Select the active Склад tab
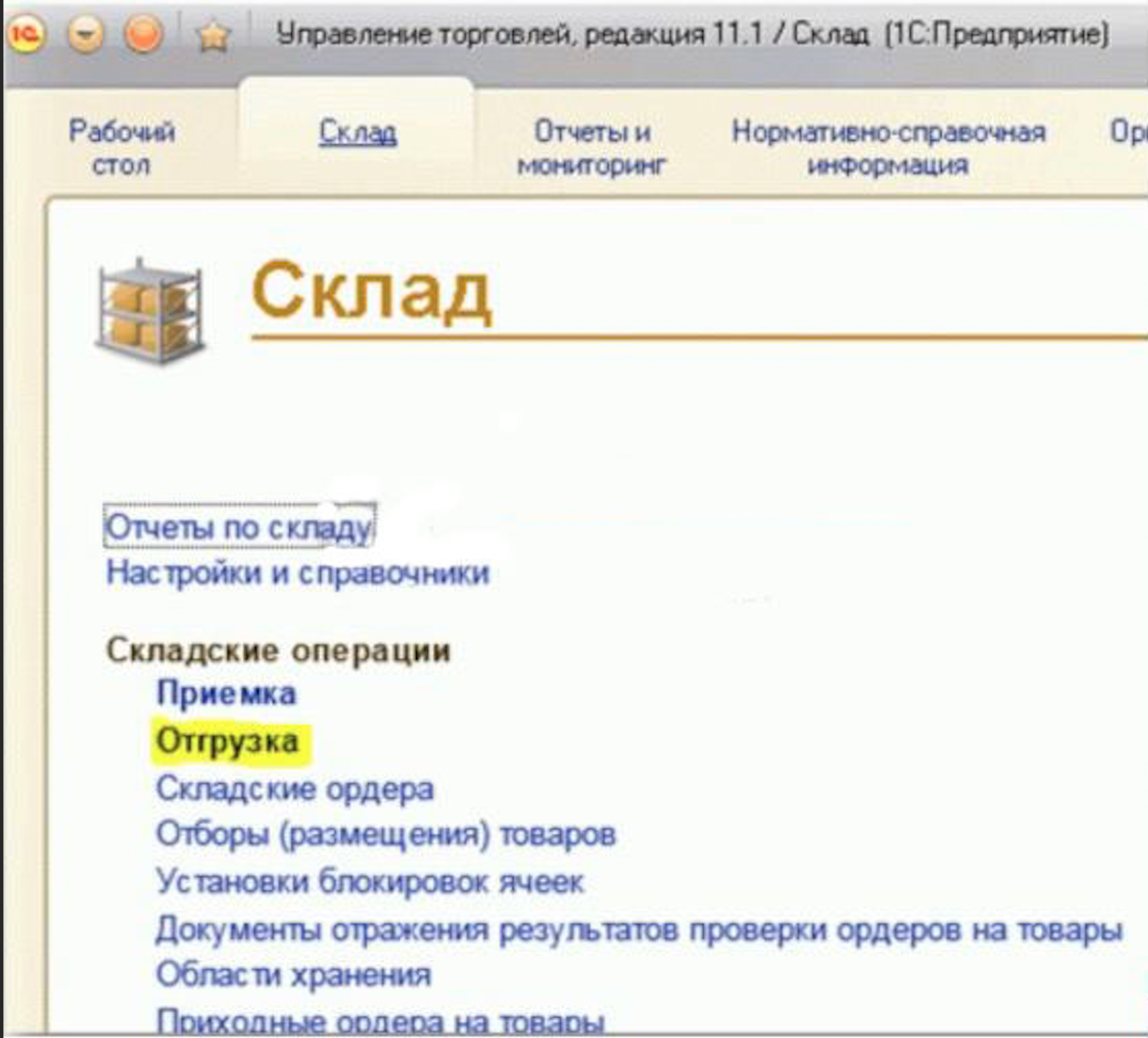Image resolution: width=1148 pixels, height=1038 pixels. pos(357,133)
